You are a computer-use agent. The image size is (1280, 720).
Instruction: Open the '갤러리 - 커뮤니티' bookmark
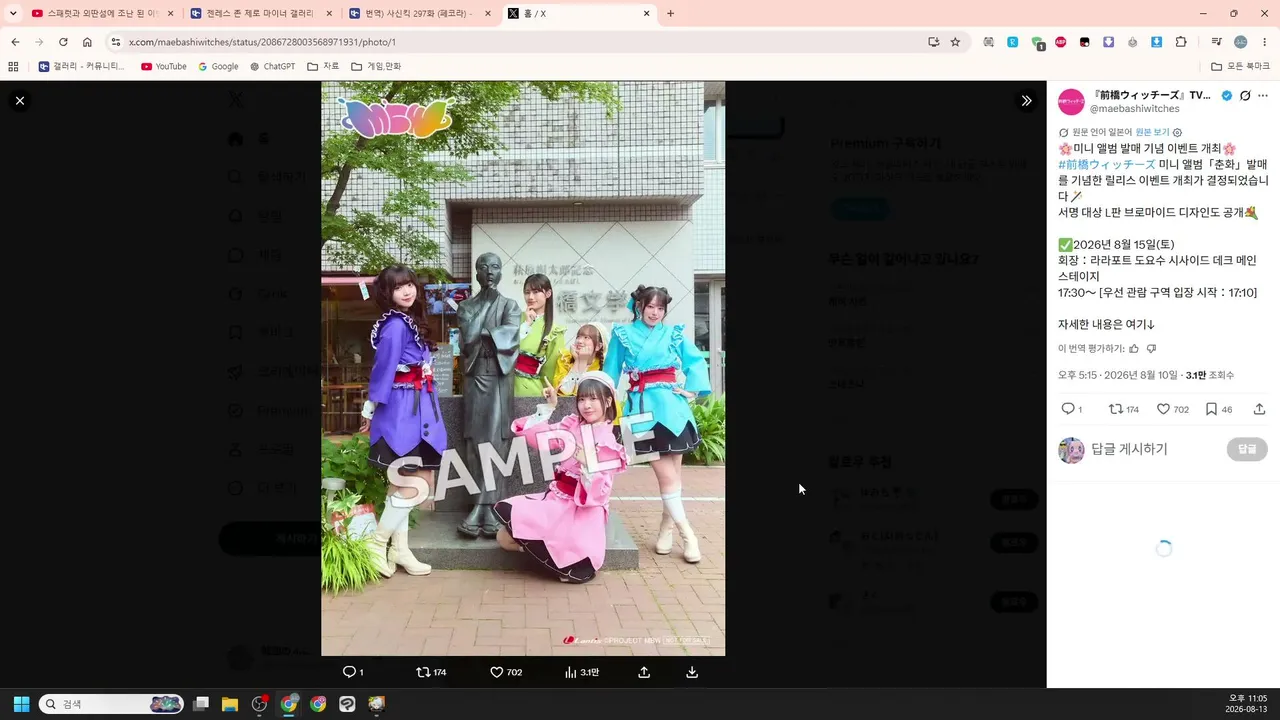82,66
